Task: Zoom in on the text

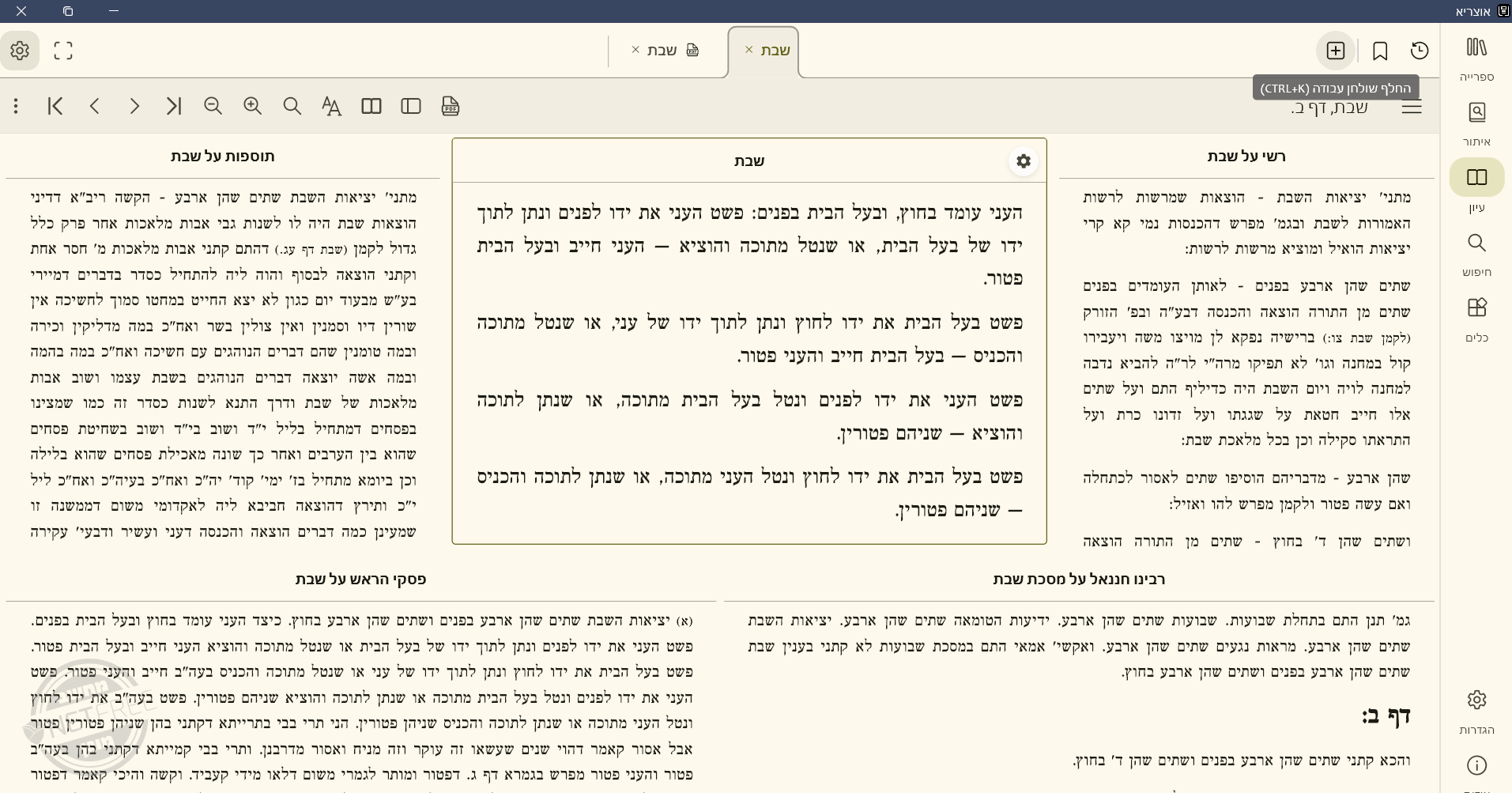Action: click(253, 106)
